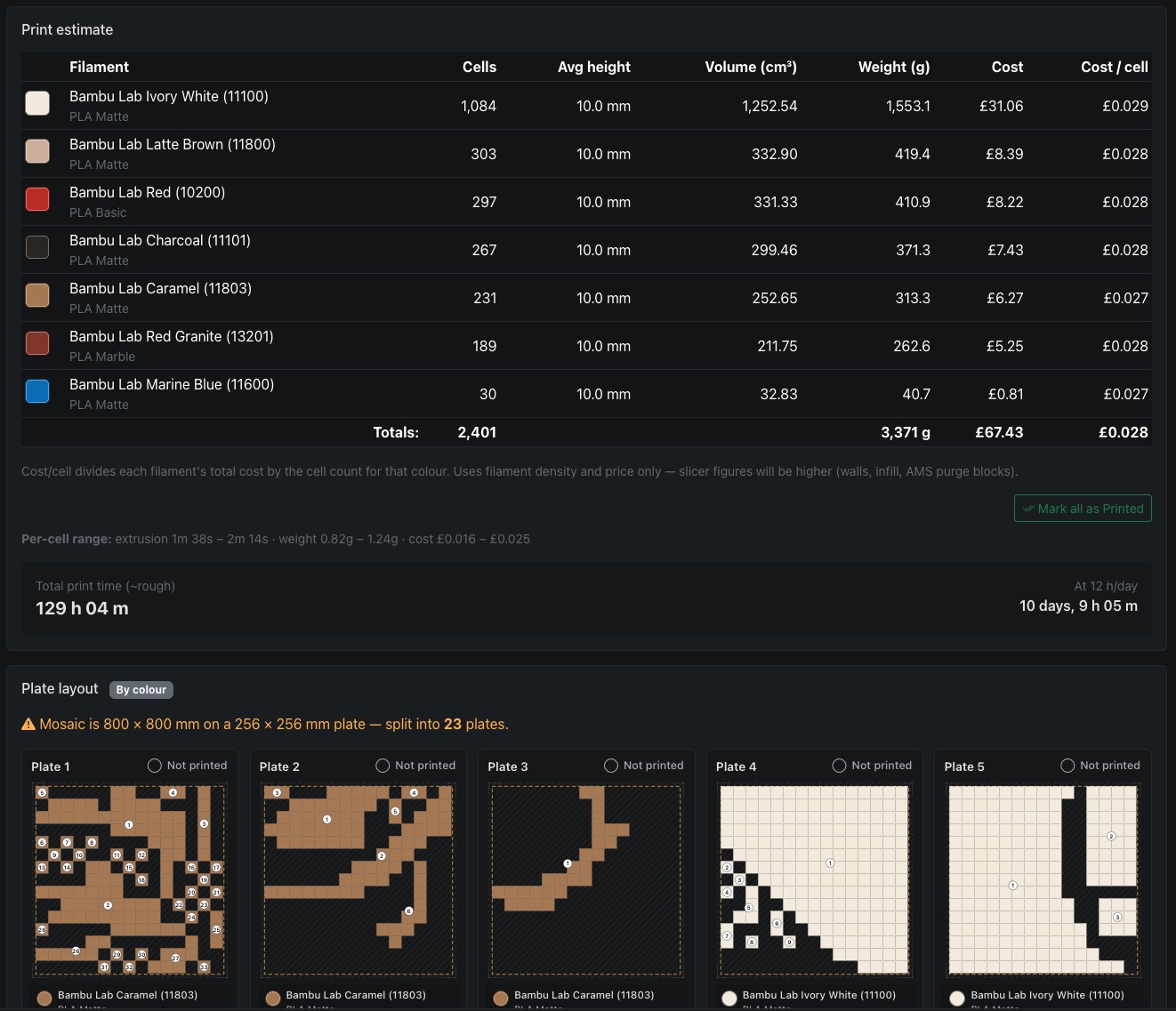Screen dimensions: 1176x1011
Task: Click the Caramel filament colour swatch in table
Action: 37,295
